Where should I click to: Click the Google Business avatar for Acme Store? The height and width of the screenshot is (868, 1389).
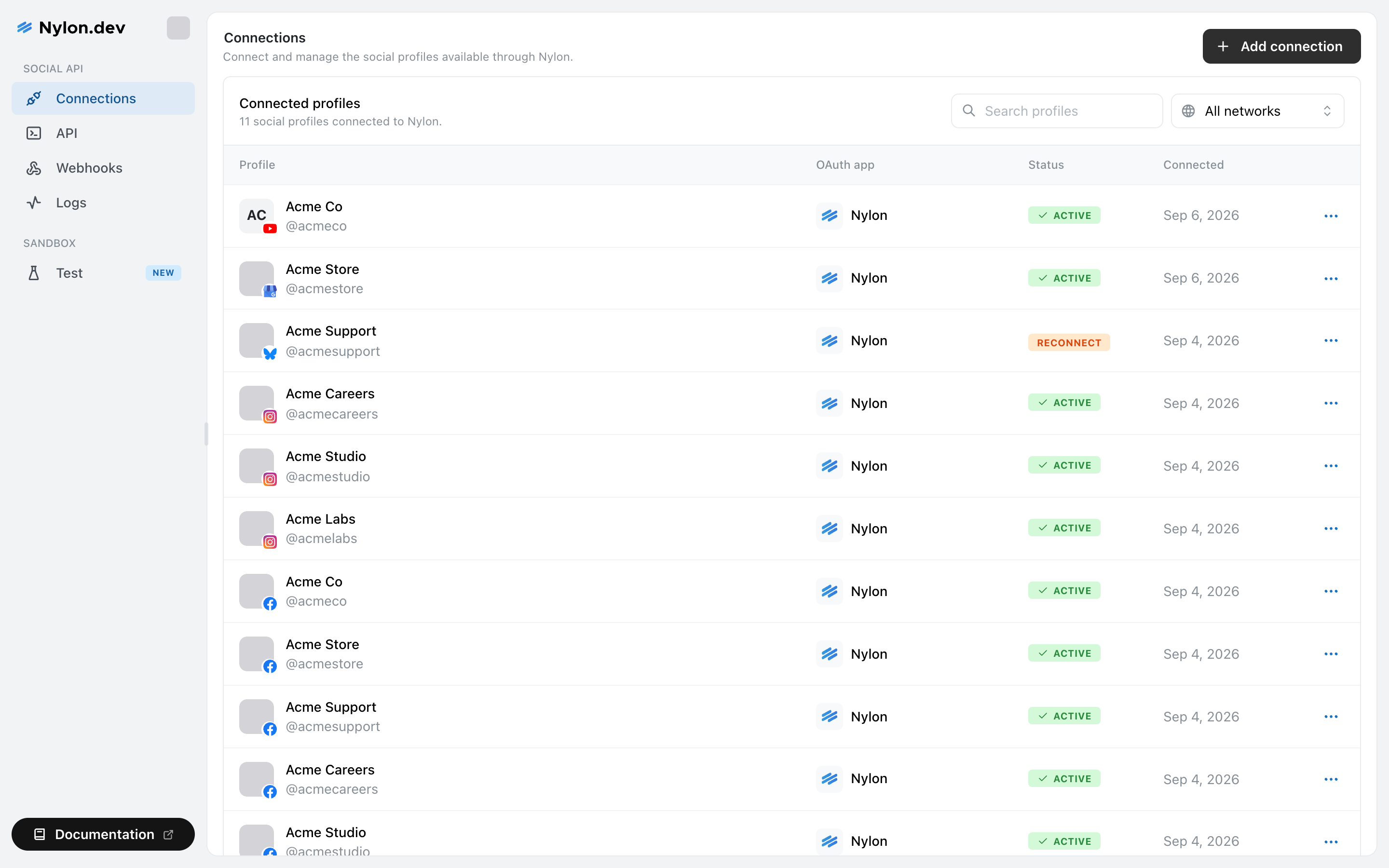tap(257, 278)
